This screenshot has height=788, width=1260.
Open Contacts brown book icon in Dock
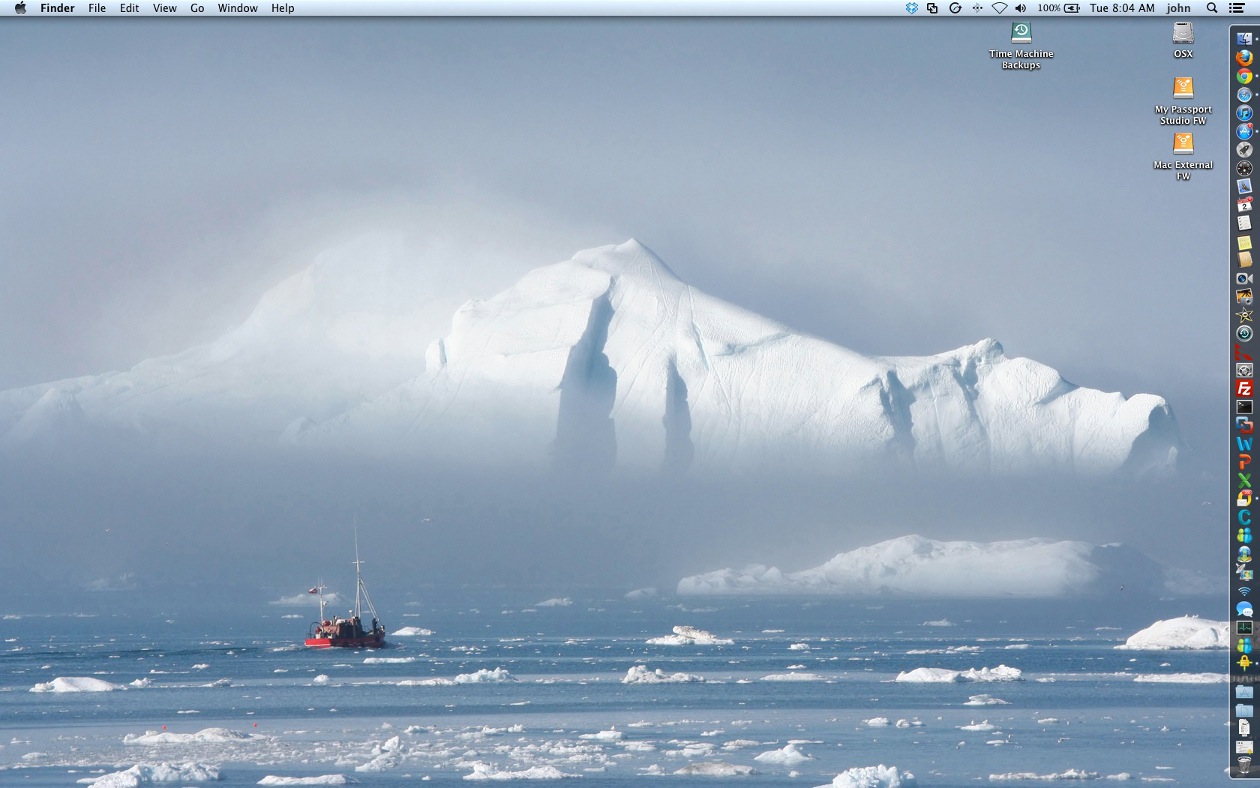(x=1244, y=259)
